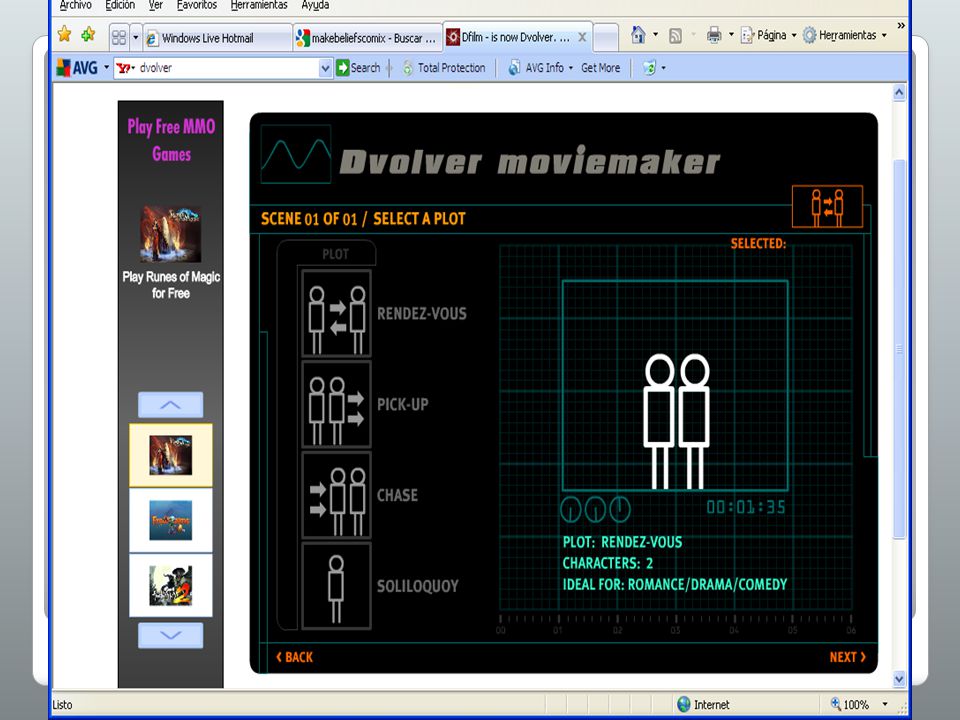The height and width of the screenshot is (720, 960).
Task: Click the green AVG Search button
Action: (358, 67)
